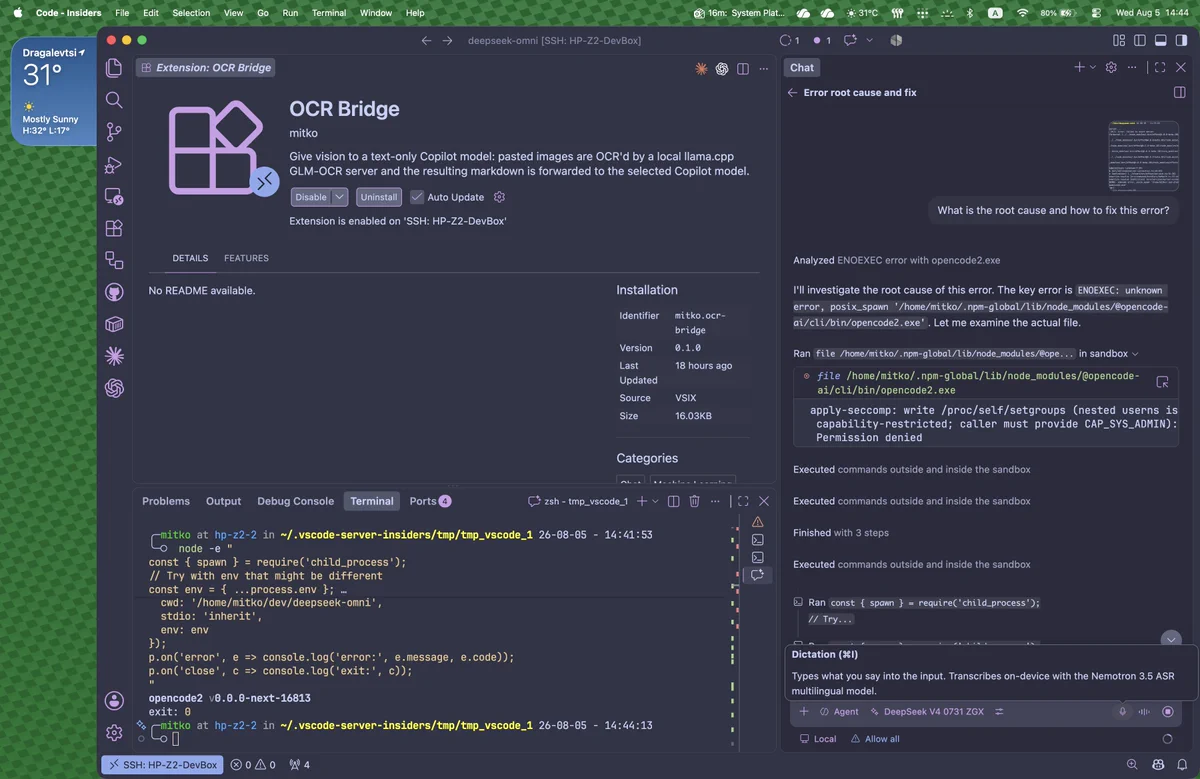Open the Disable dropdown arrow
Screen dimensions: 1200x779
tap(340, 197)
